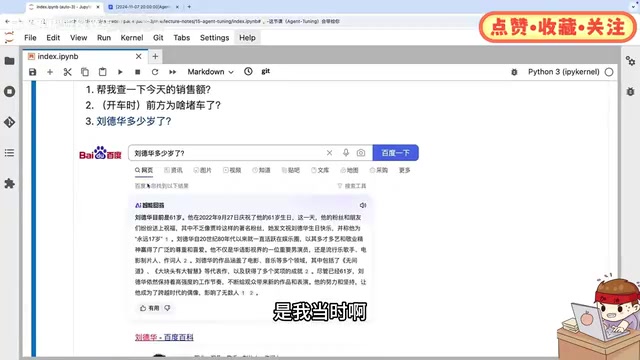Open the View menu
This screenshot has height=360, width=640.
tap(78, 38)
